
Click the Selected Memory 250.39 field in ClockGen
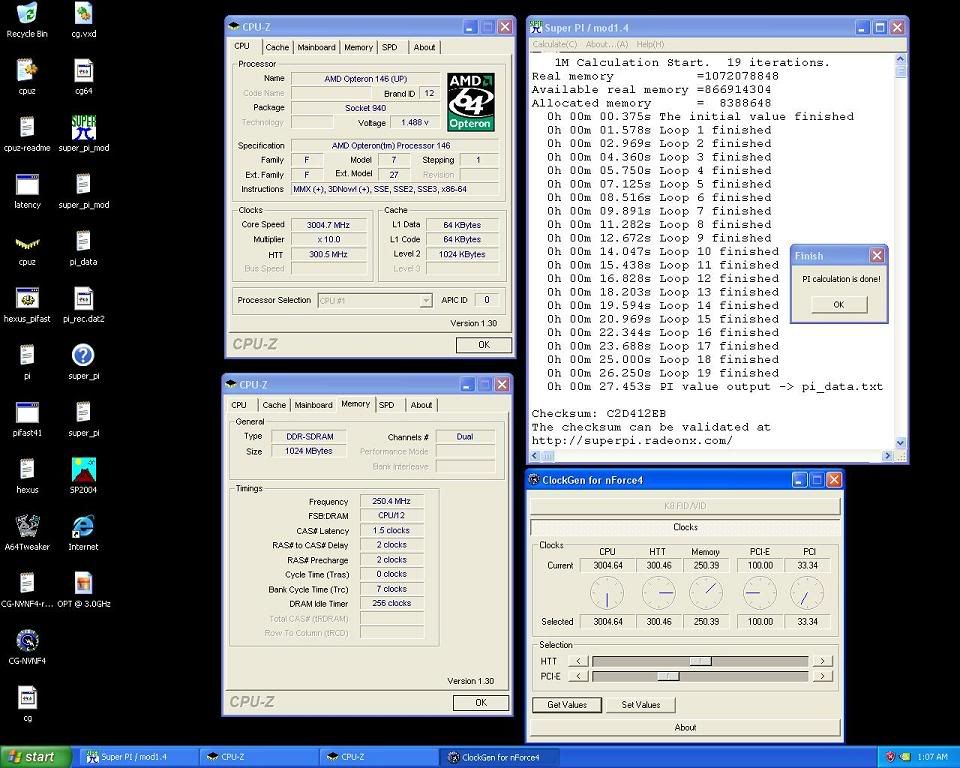point(706,622)
